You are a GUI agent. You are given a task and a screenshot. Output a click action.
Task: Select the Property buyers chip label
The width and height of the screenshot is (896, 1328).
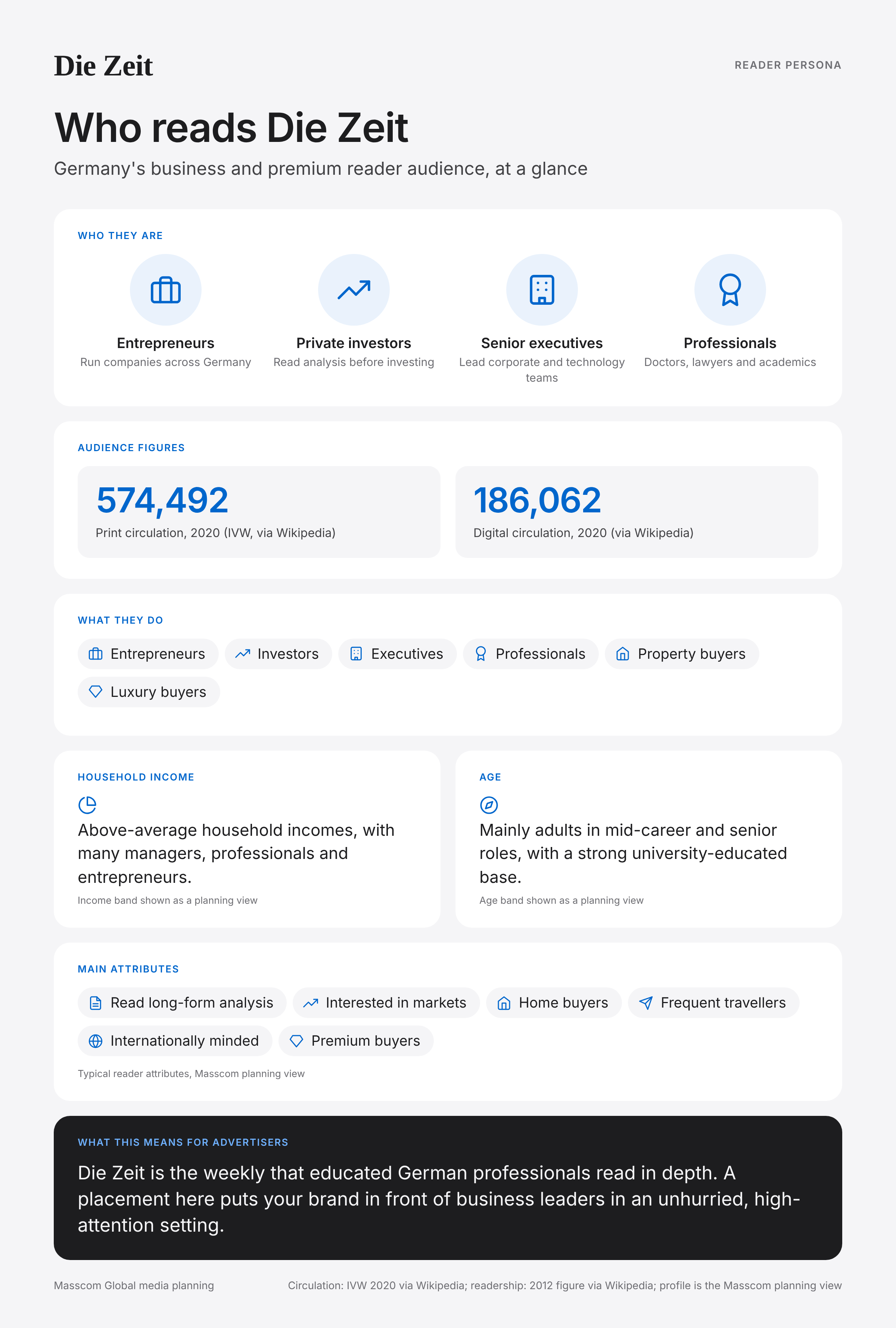(691, 654)
